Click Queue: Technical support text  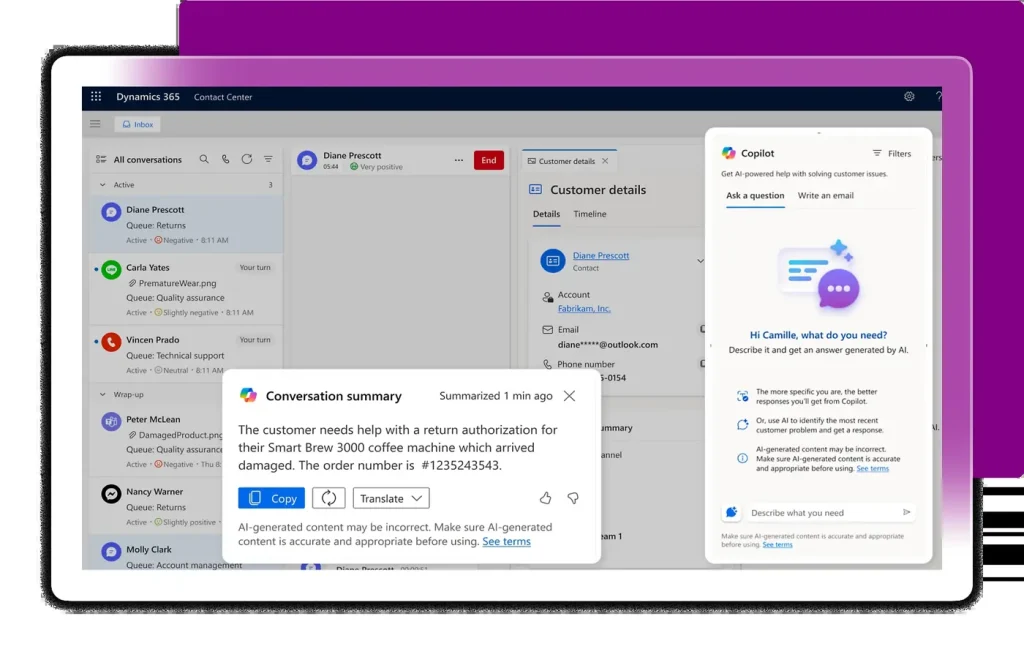(x=175, y=355)
